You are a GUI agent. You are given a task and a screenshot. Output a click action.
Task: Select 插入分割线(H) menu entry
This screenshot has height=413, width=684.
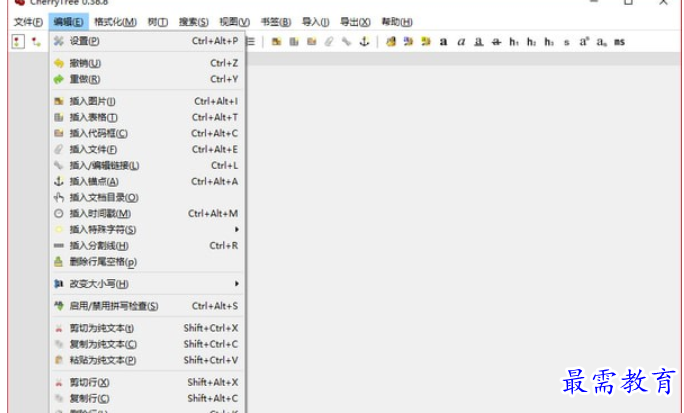pyautogui.click(x=147, y=246)
